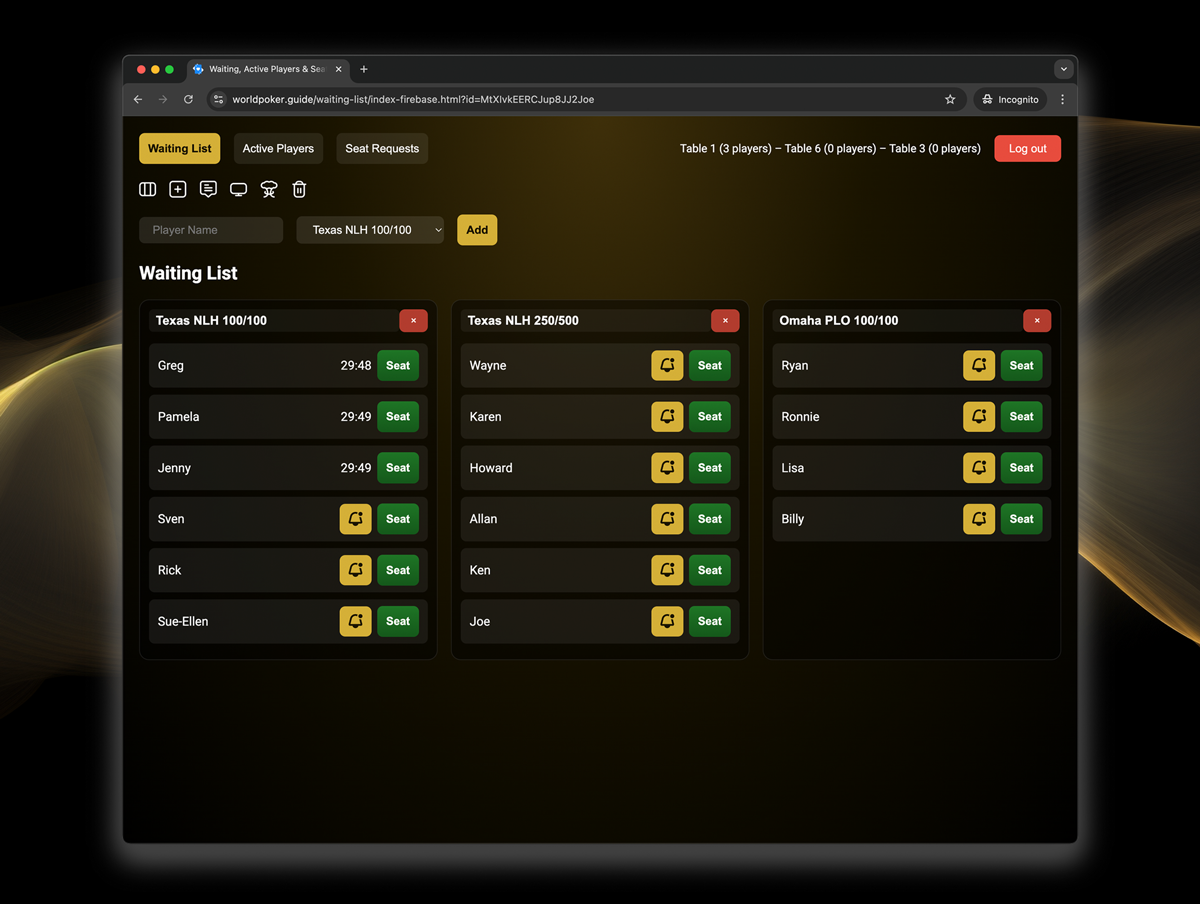The height and width of the screenshot is (904, 1200).
Task: Click the Player Name input field
Action: click(x=211, y=230)
